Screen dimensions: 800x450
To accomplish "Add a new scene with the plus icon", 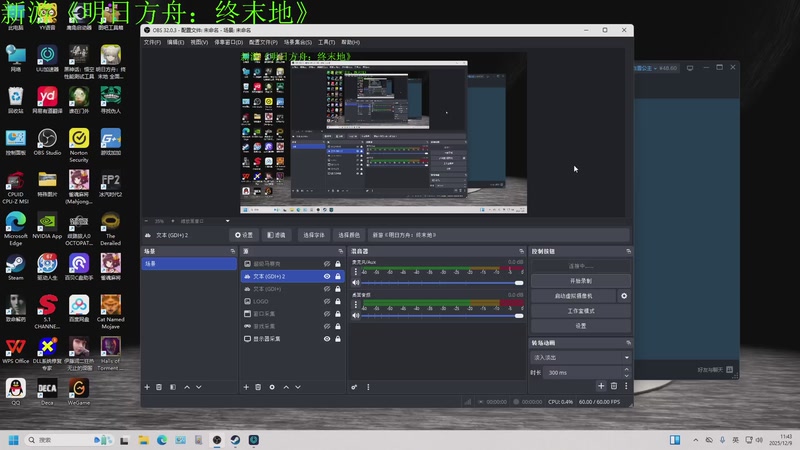I will pos(147,387).
